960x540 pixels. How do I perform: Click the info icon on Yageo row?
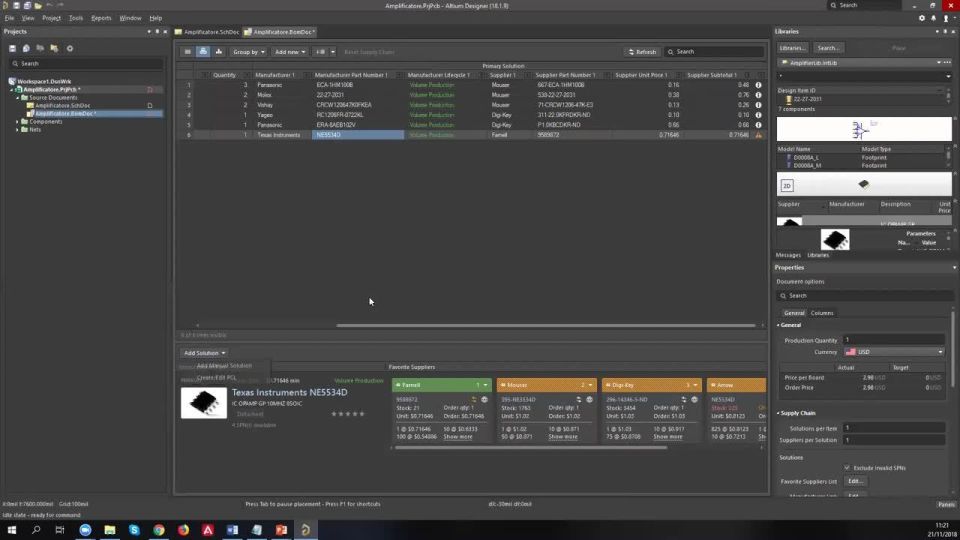(x=758, y=115)
